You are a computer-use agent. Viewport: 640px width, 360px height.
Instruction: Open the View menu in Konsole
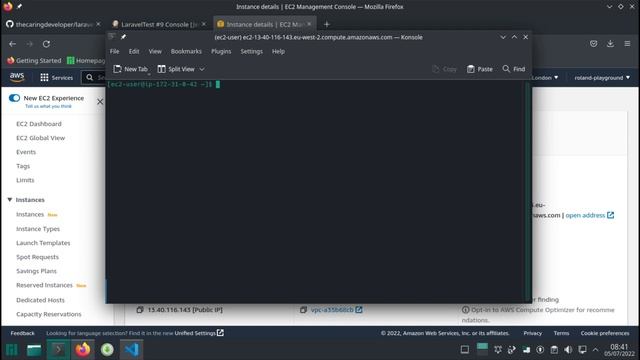[x=155, y=51]
